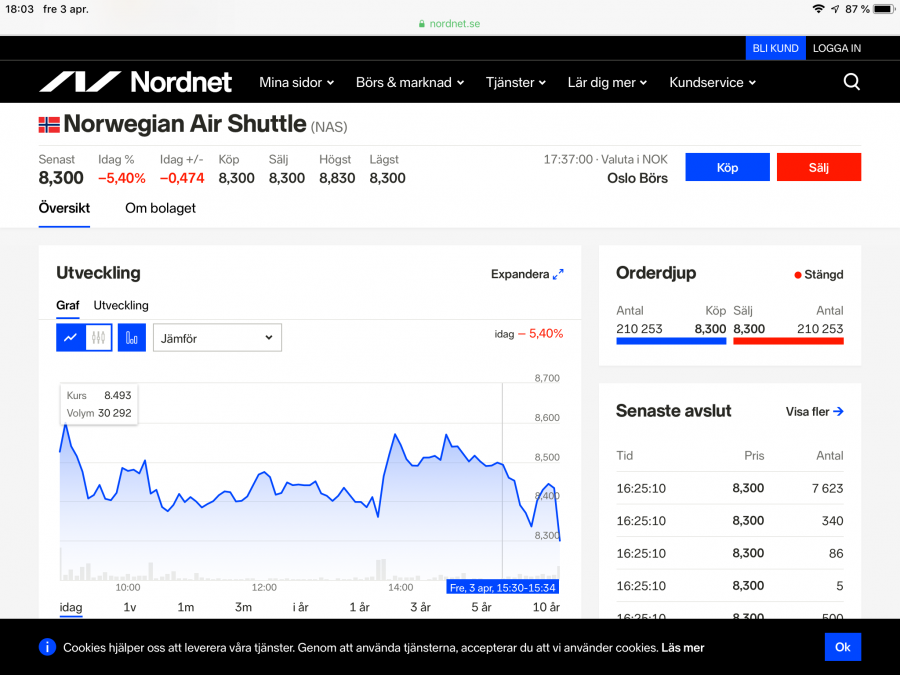Click the Expandera arrows icon
The image size is (900, 675).
(558, 274)
